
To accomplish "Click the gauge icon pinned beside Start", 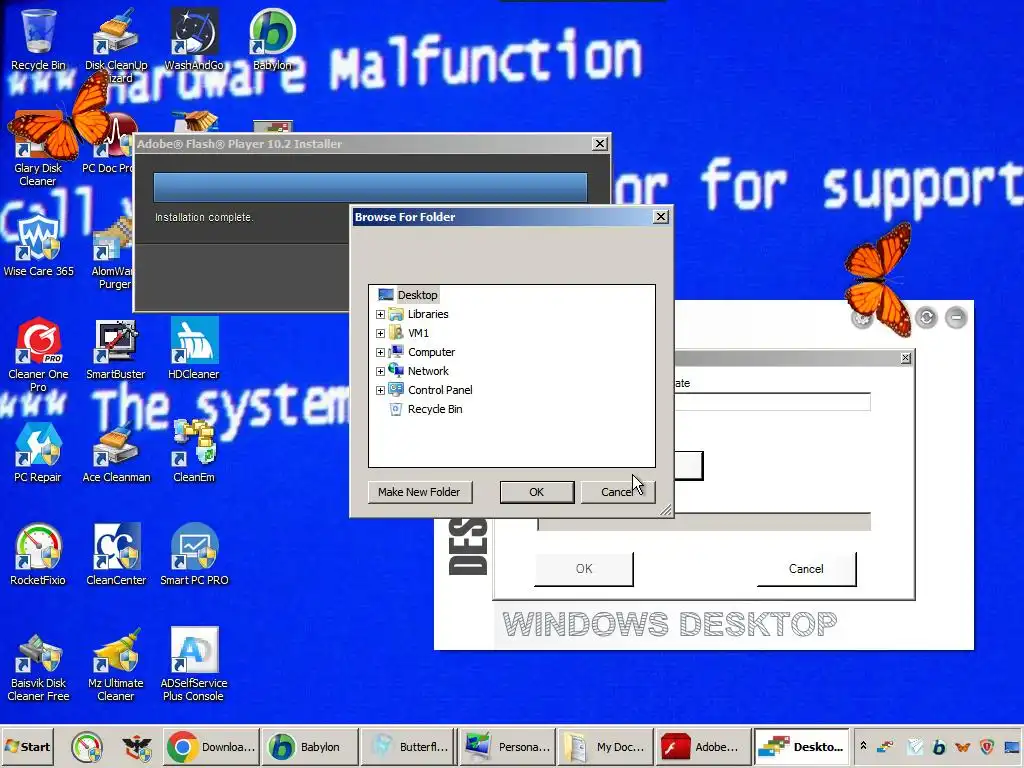I will pyautogui.click(x=87, y=747).
